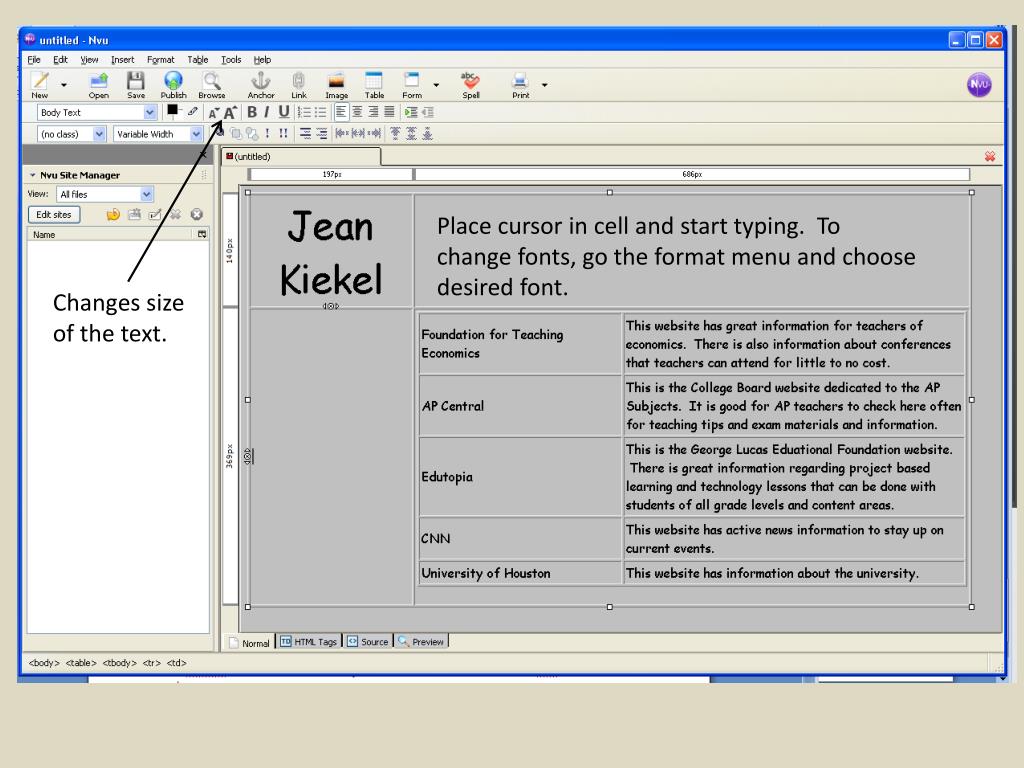This screenshot has height=768, width=1024.
Task: Open the Variable Width font dropdown
Action: [x=157, y=134]
